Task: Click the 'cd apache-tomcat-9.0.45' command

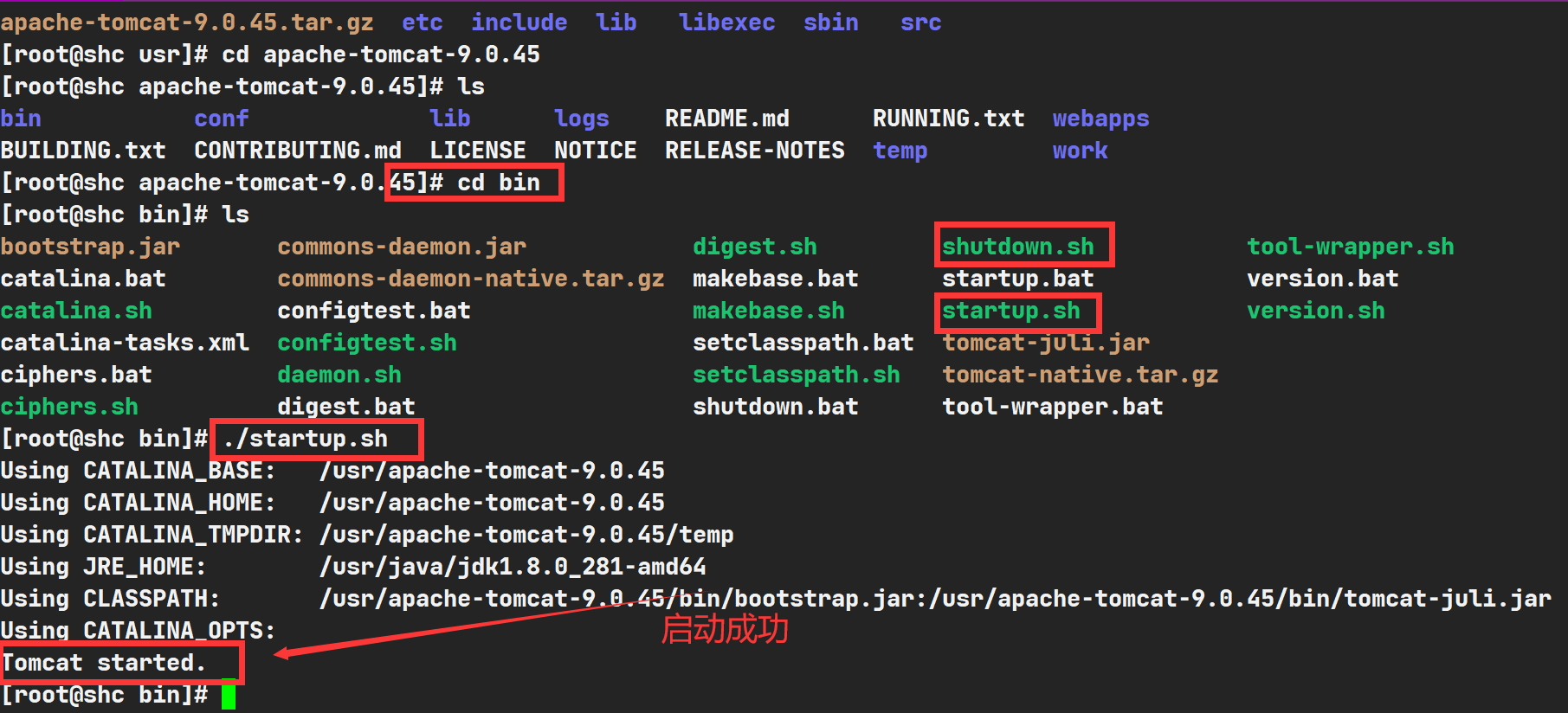Action: [381, 55]
